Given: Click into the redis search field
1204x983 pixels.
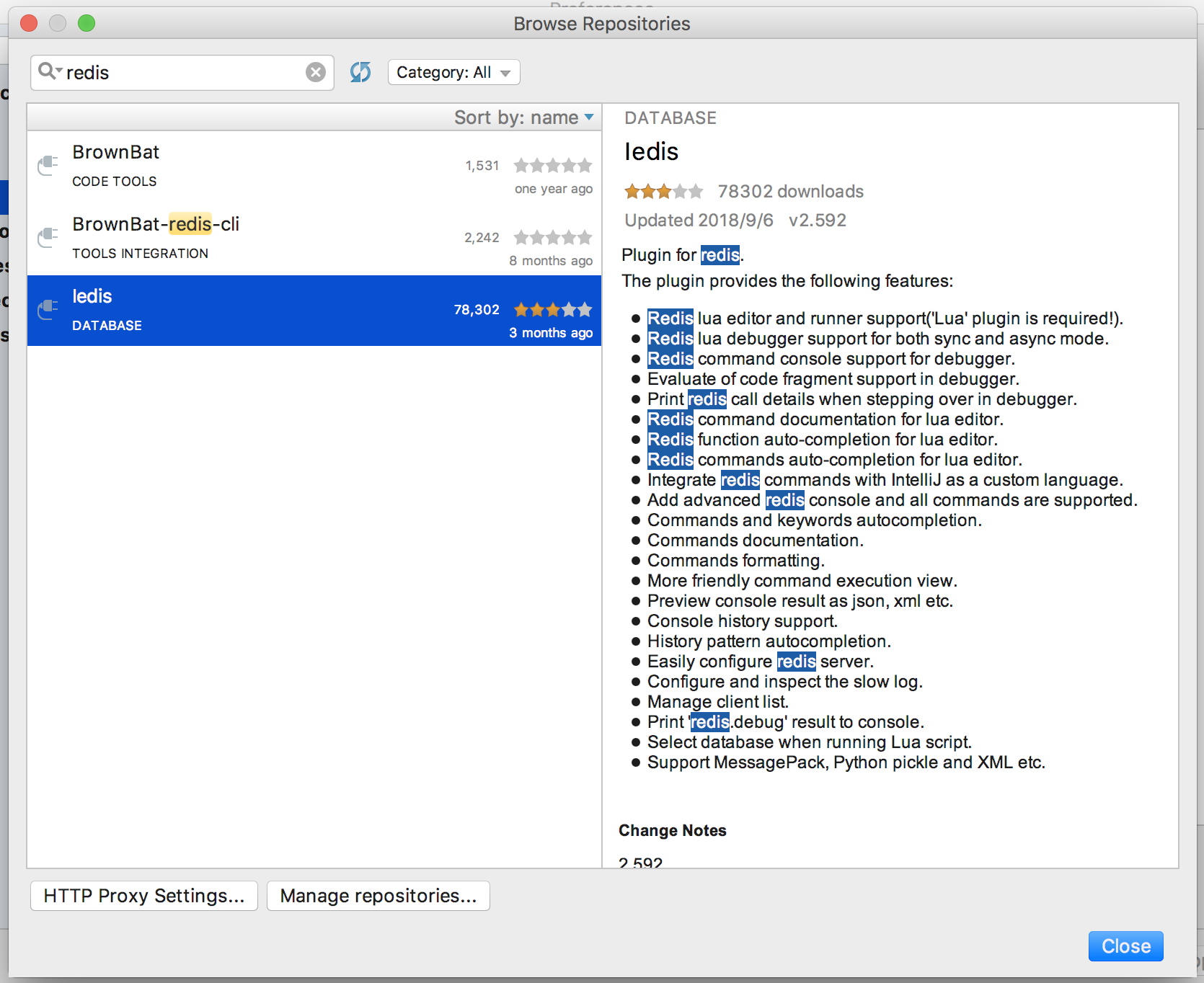Looking at the screenshot, I should click(183, 73).
